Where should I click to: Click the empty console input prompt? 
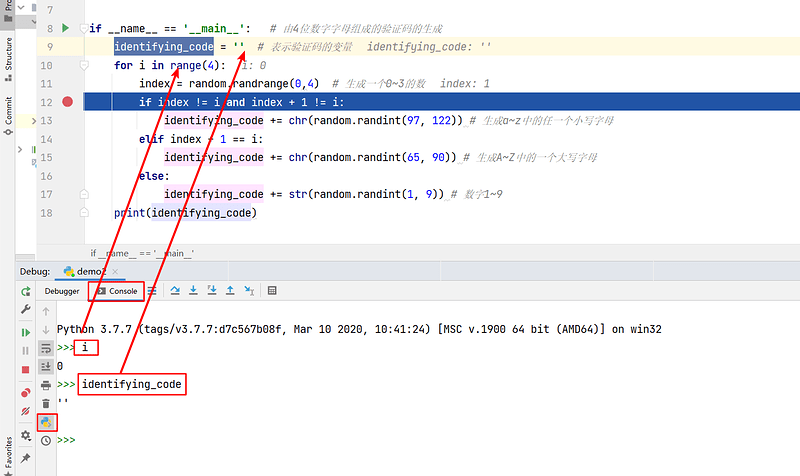(120, 440)
